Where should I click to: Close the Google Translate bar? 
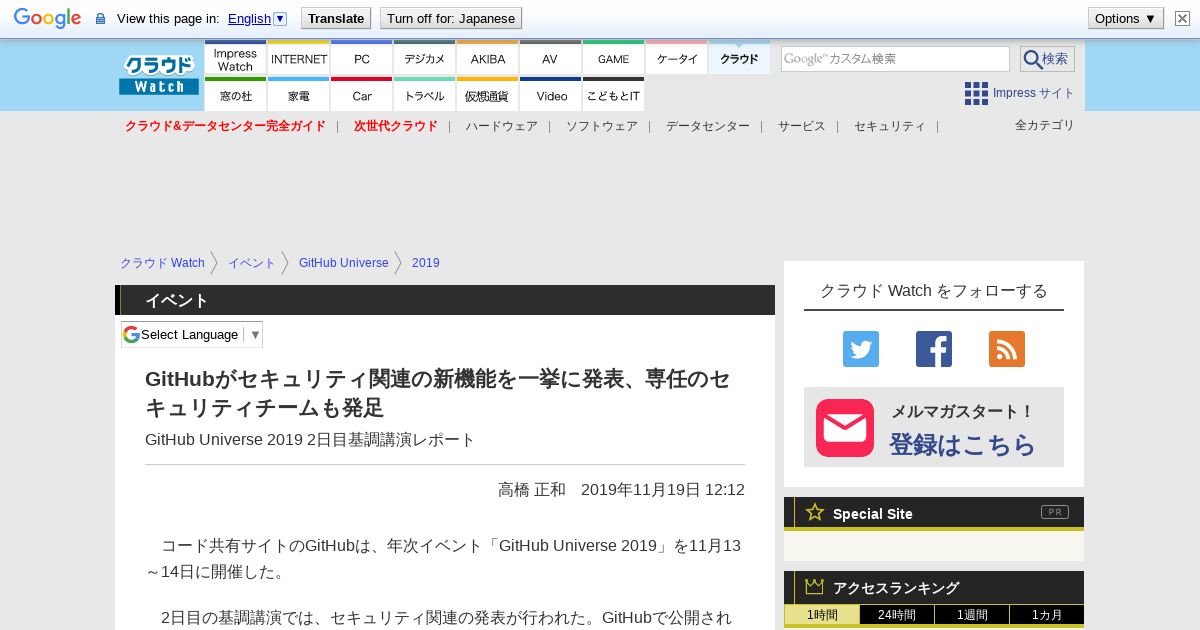1182,18
